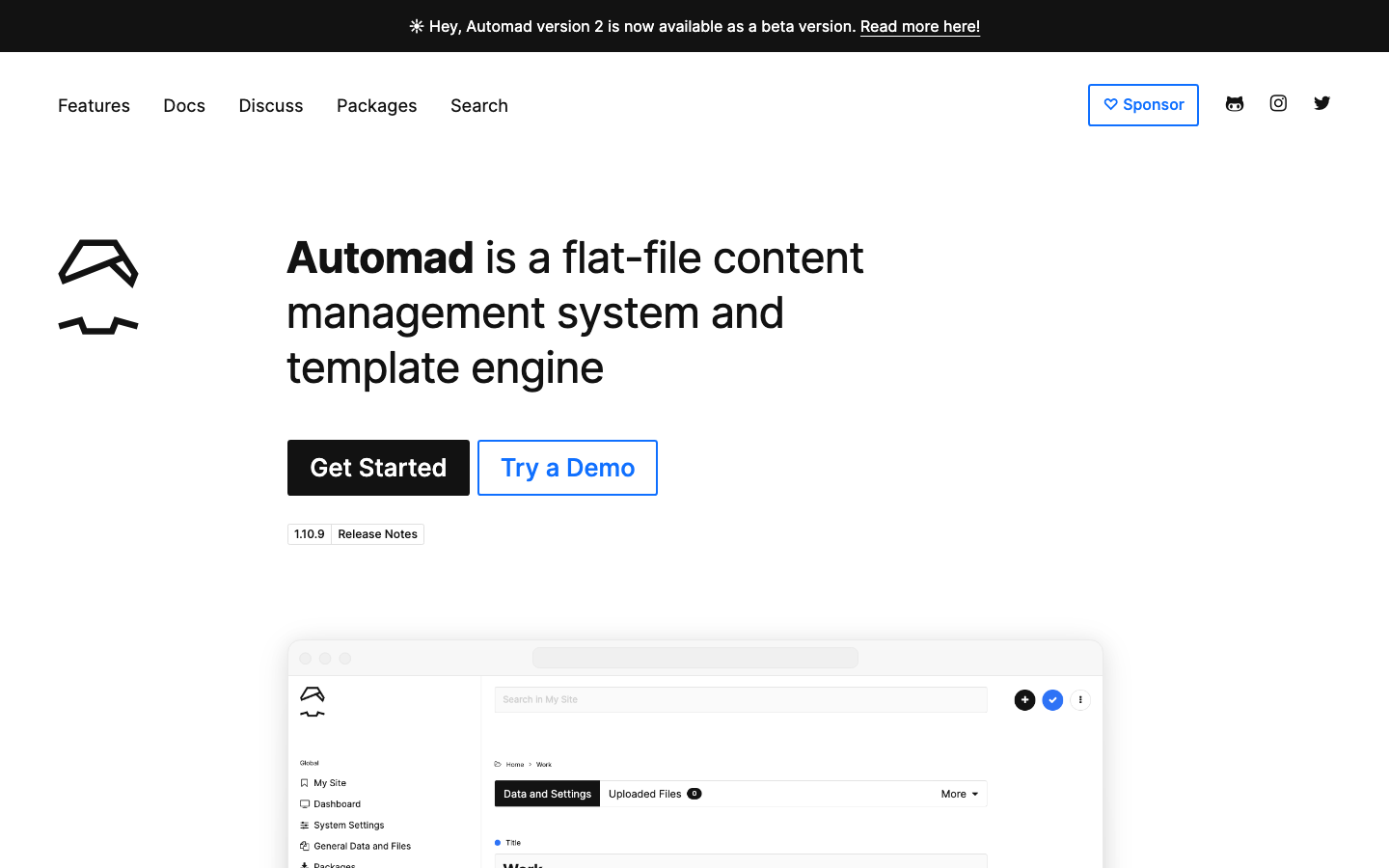Open the 1.10.9 version badge
This screenshot has width=1389, height=868.
tap(310, 534)
